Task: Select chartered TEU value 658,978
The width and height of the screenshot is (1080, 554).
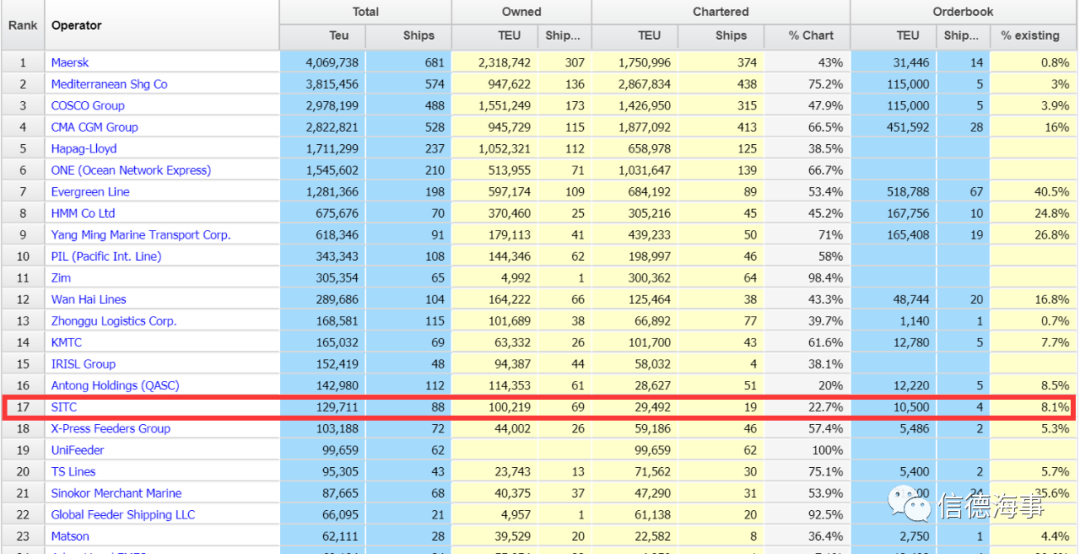Action: coord(649,149)
